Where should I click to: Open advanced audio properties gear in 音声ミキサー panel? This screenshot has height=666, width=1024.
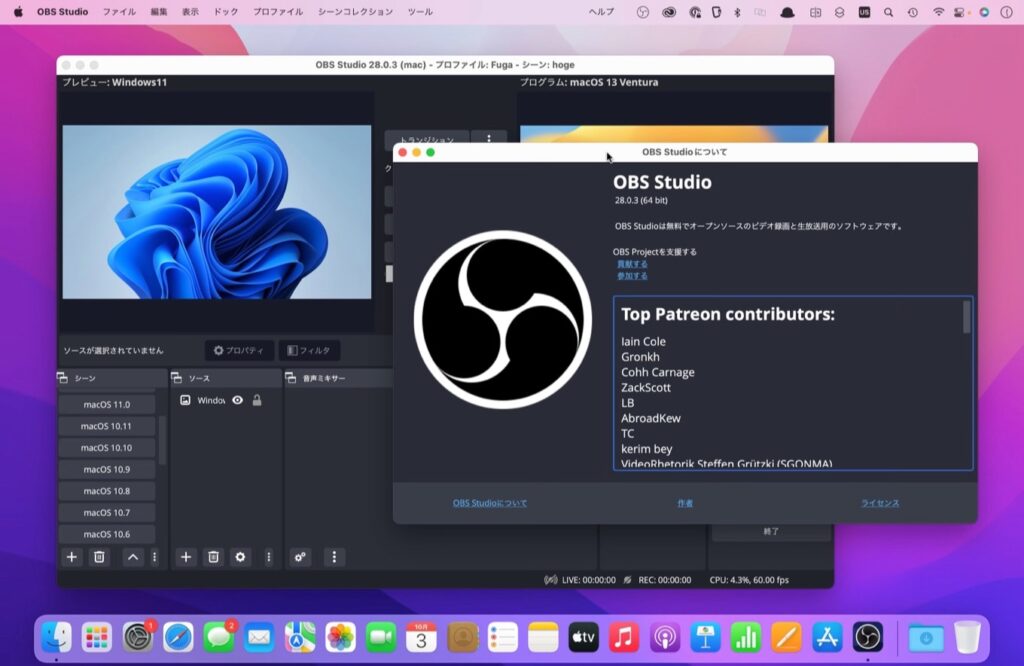[301, 558]
